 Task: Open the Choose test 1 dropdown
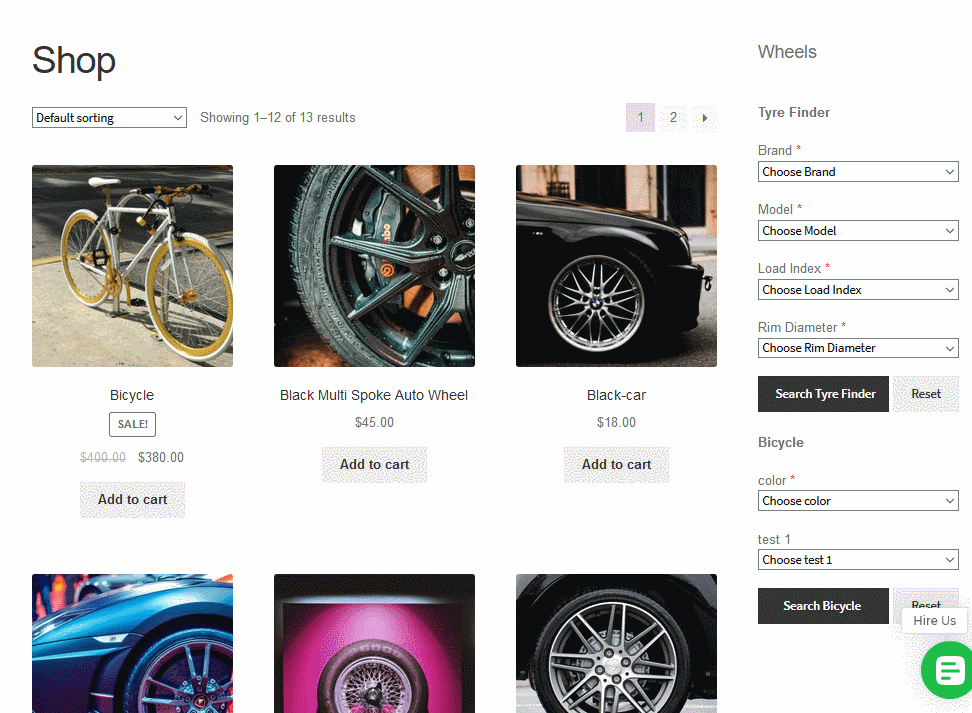858,560
